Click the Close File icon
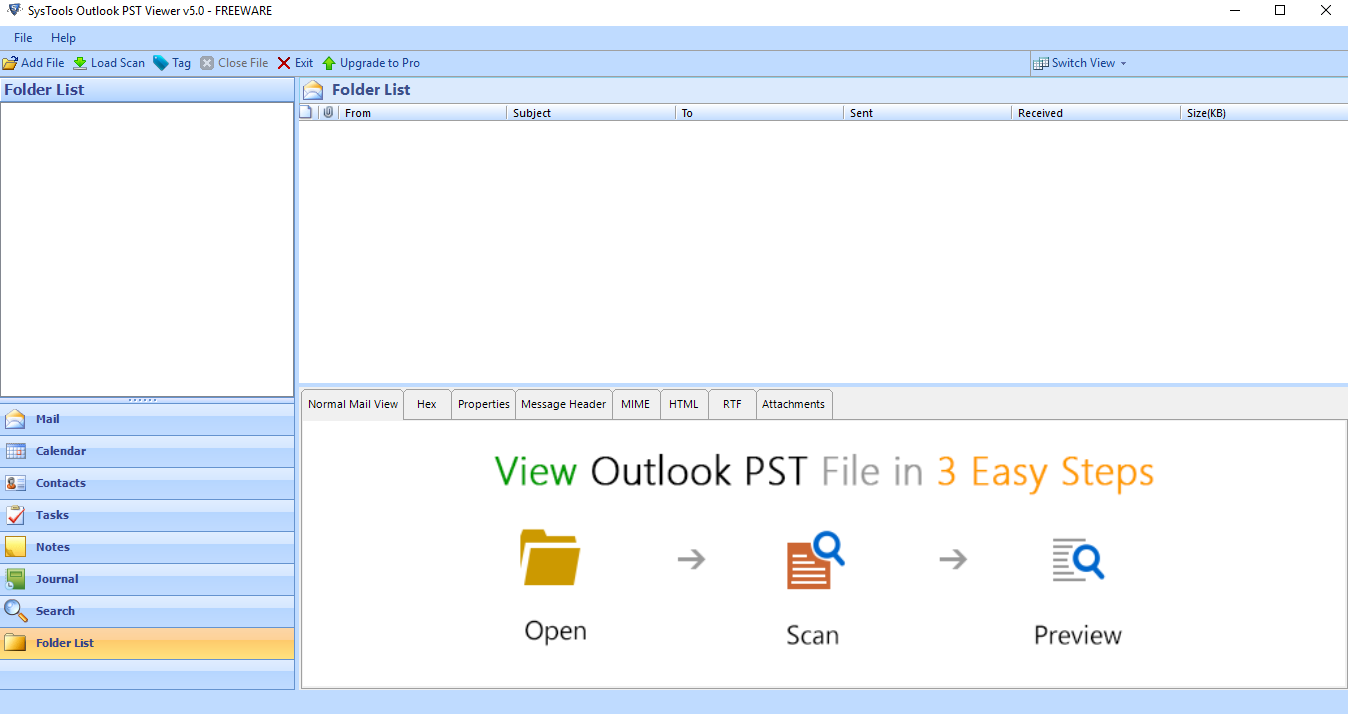Image resolution: width=1348 pixels, height=714 pixels. pos(207,63)
